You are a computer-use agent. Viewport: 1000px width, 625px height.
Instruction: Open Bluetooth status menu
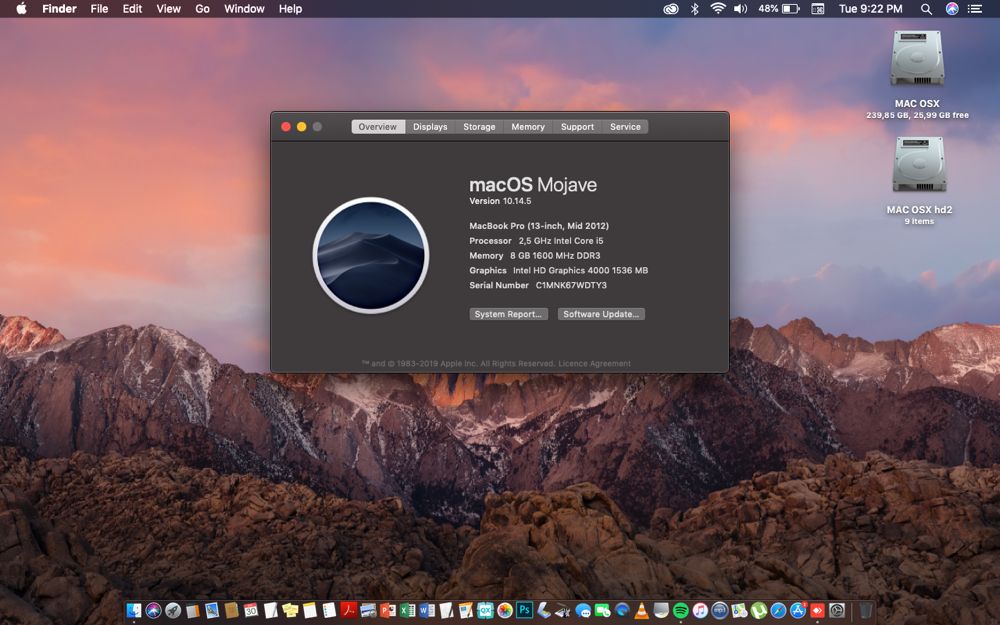tap(695, 9)
